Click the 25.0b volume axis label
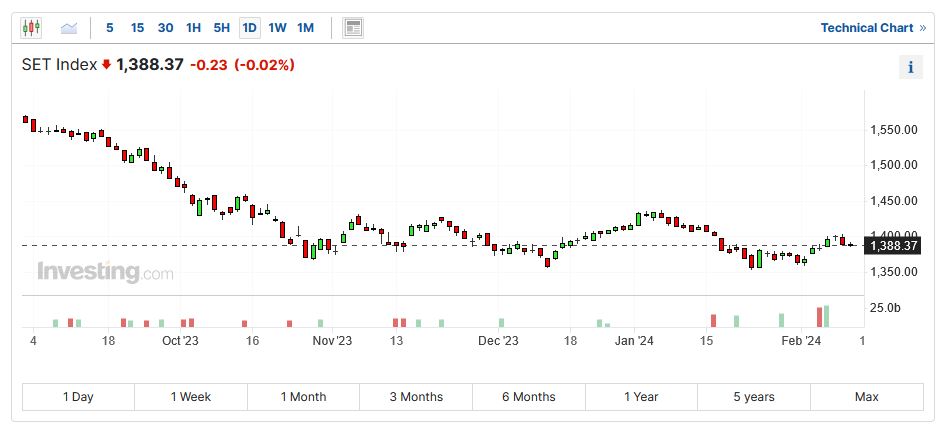The image size is (950, 439). (x=885, y=308)
